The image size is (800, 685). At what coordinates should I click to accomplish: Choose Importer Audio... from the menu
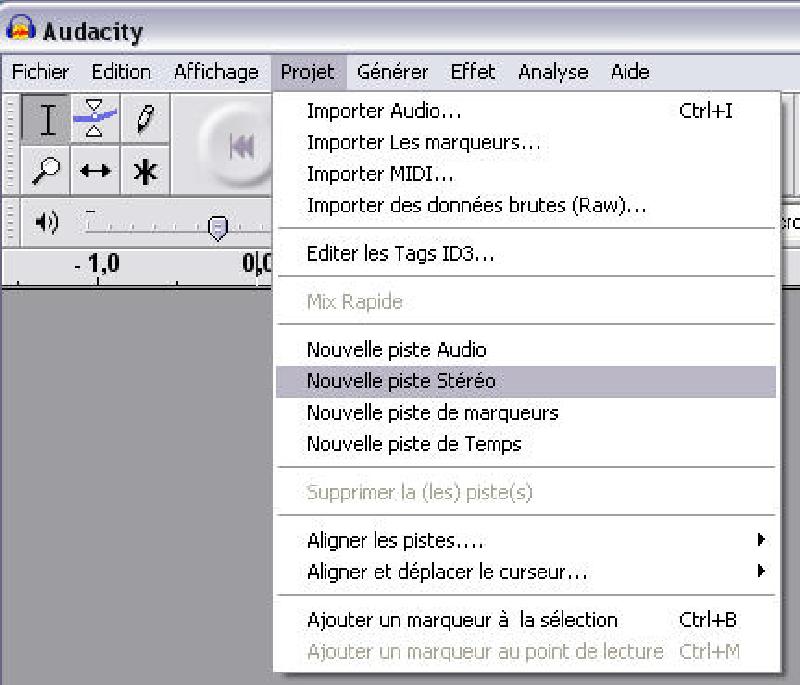(x=526, y=111)
